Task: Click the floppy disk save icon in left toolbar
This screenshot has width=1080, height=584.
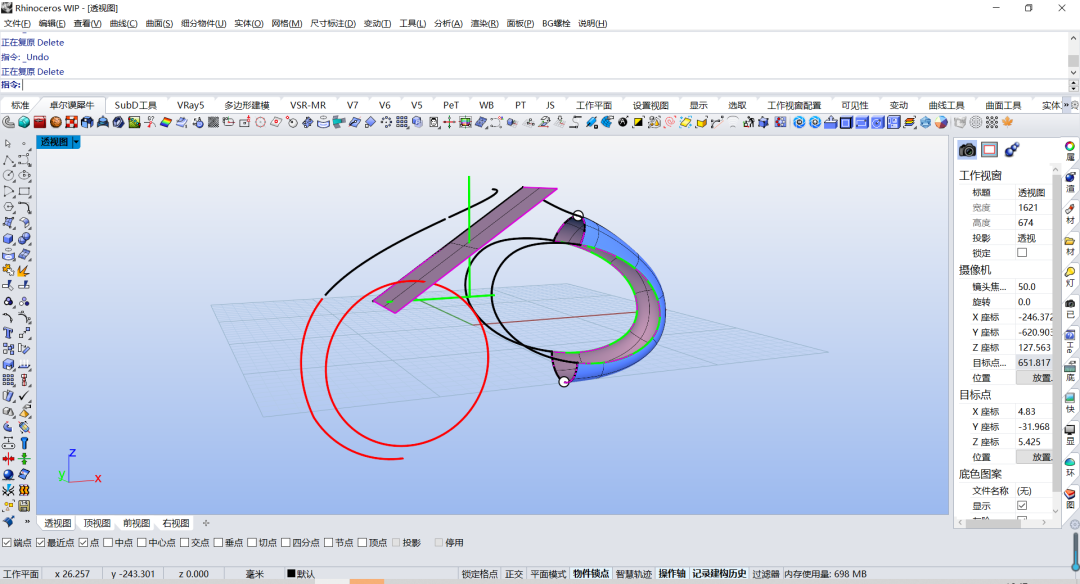Action: (x=24, y=506)
